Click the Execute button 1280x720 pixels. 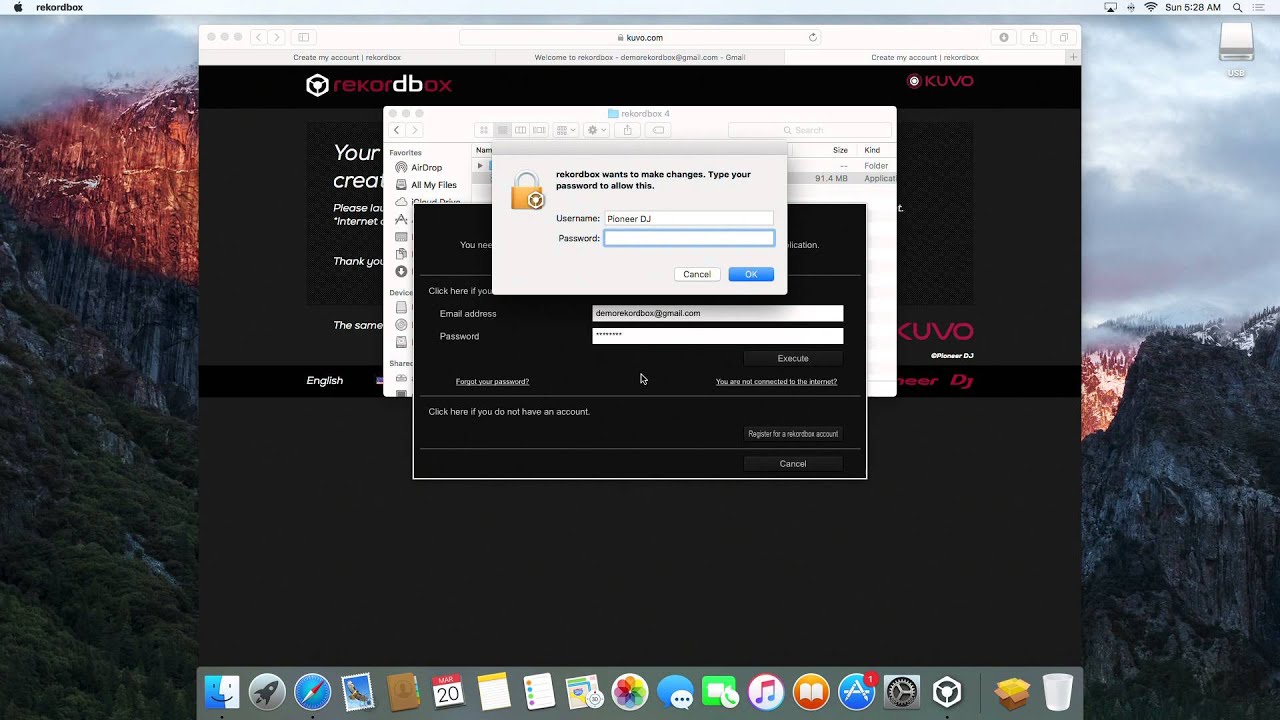click(x=793, y=358)
